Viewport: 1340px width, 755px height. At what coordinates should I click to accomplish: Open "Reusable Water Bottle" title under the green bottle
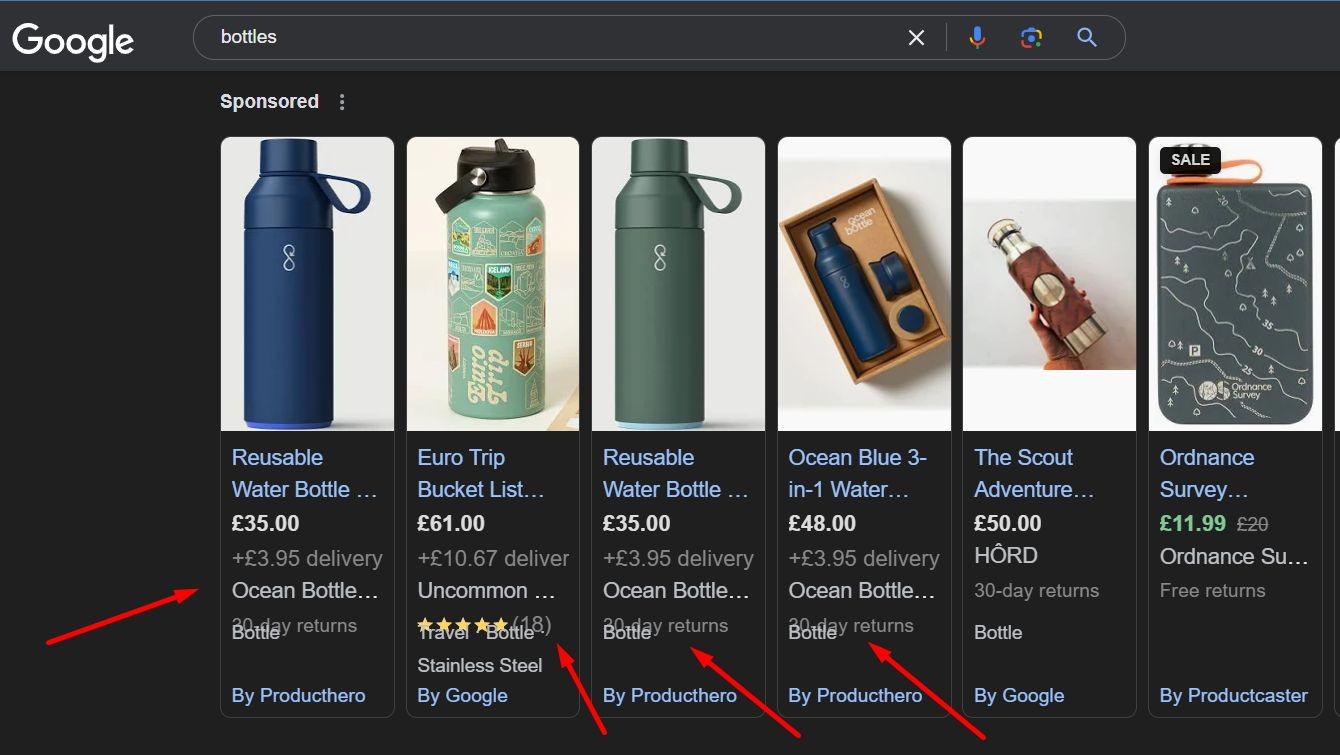[x=675, y=473]
